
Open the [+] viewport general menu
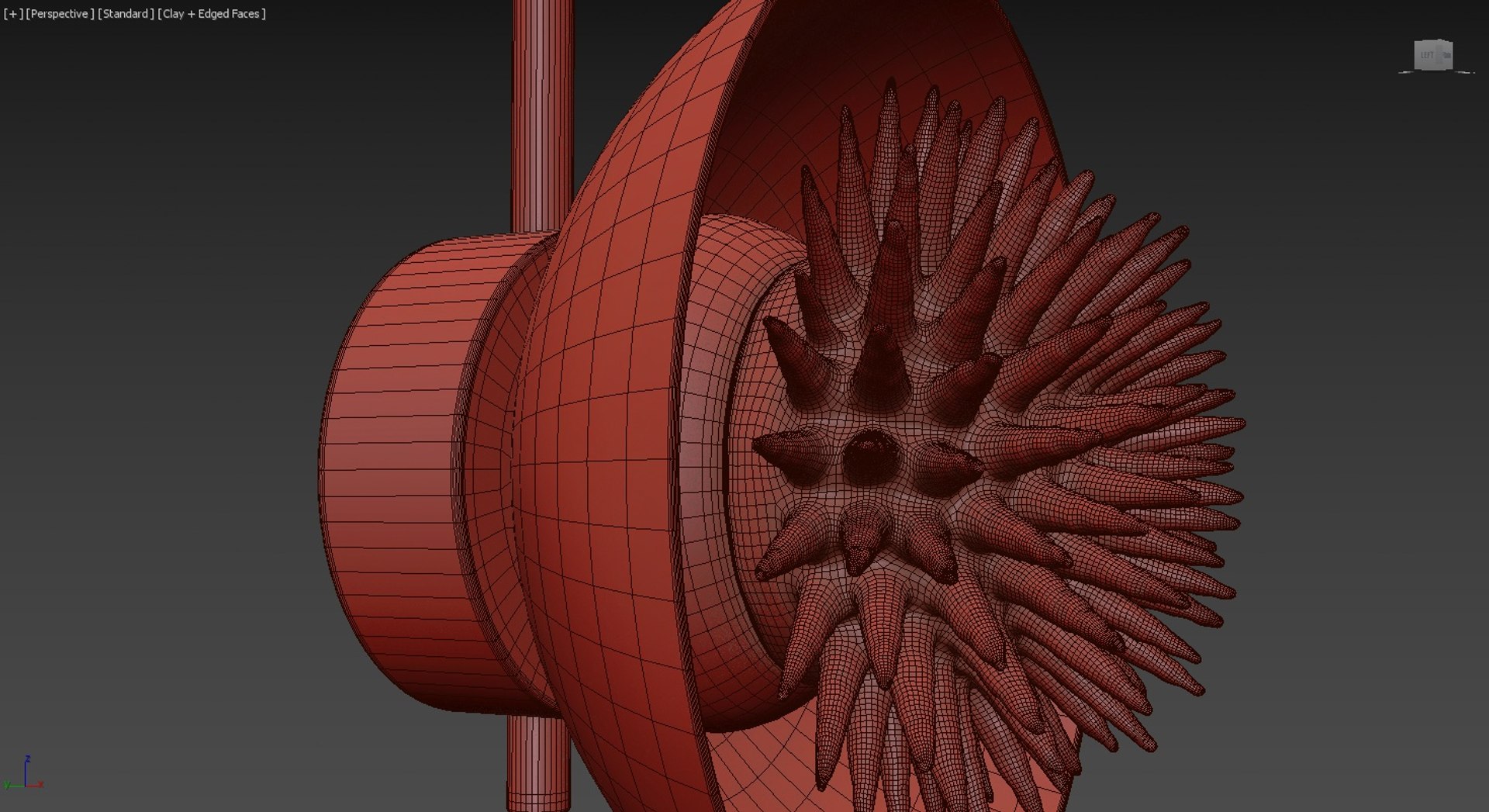[13, 14]
